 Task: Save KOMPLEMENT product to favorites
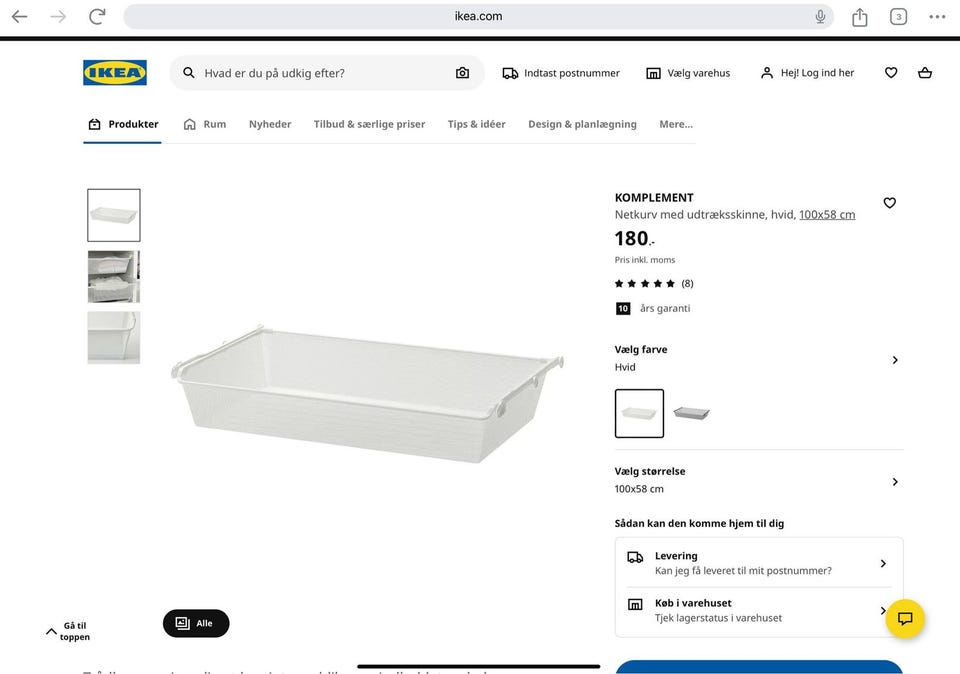point(890,203)
